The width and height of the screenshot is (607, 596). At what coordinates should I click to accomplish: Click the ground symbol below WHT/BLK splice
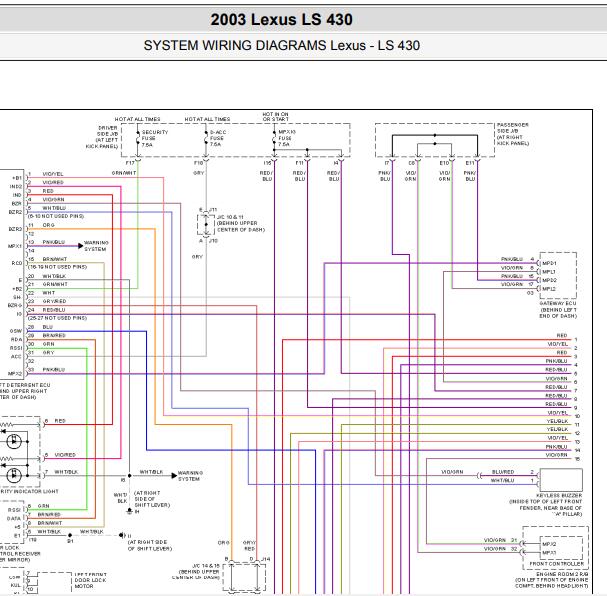point(129,511)
